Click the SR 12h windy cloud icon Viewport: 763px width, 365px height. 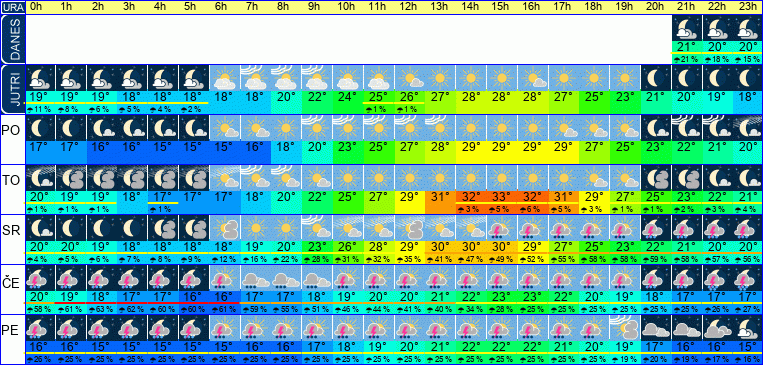(409, 228)
